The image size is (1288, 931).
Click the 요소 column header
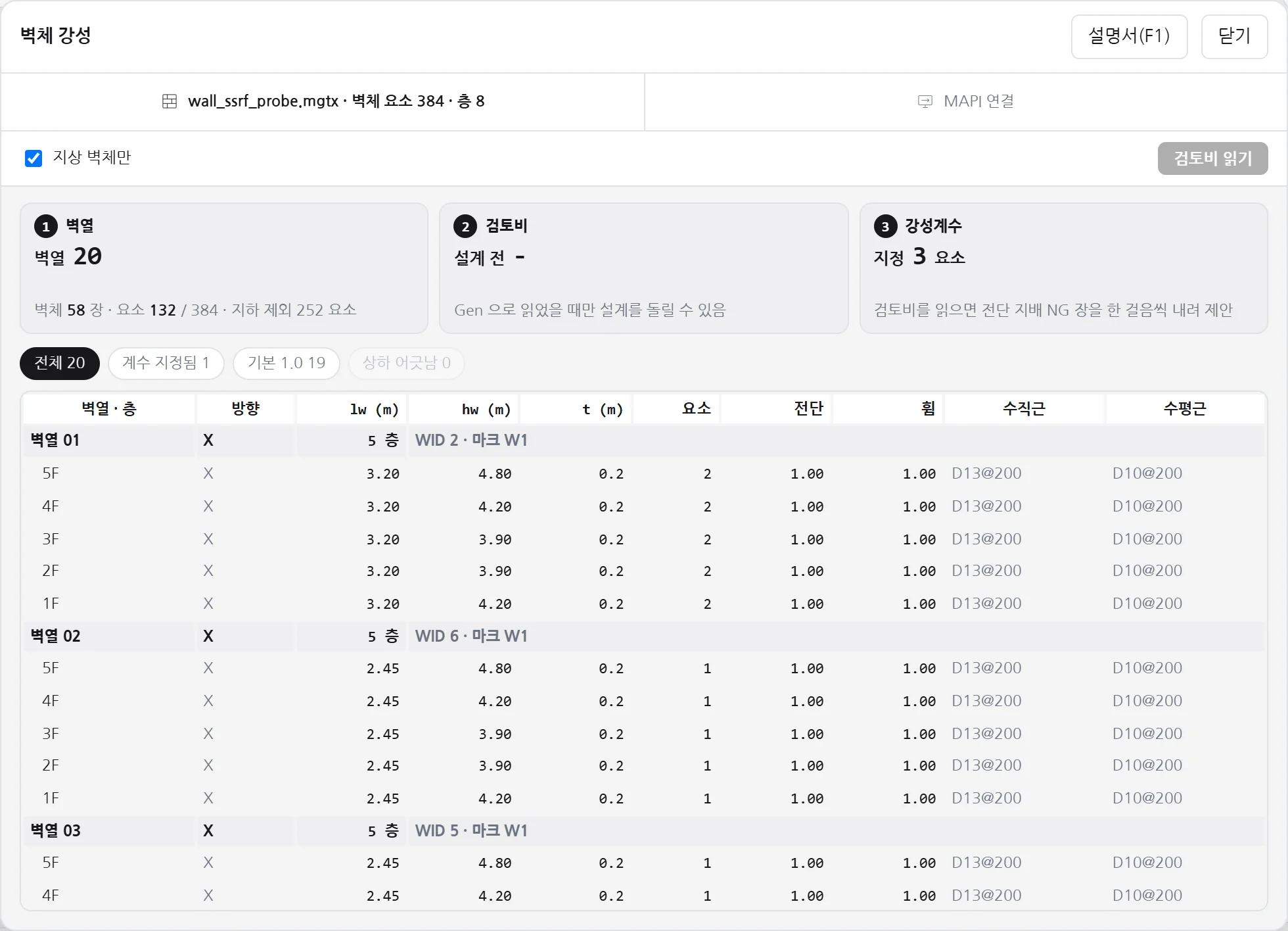(x=676, y=409)
